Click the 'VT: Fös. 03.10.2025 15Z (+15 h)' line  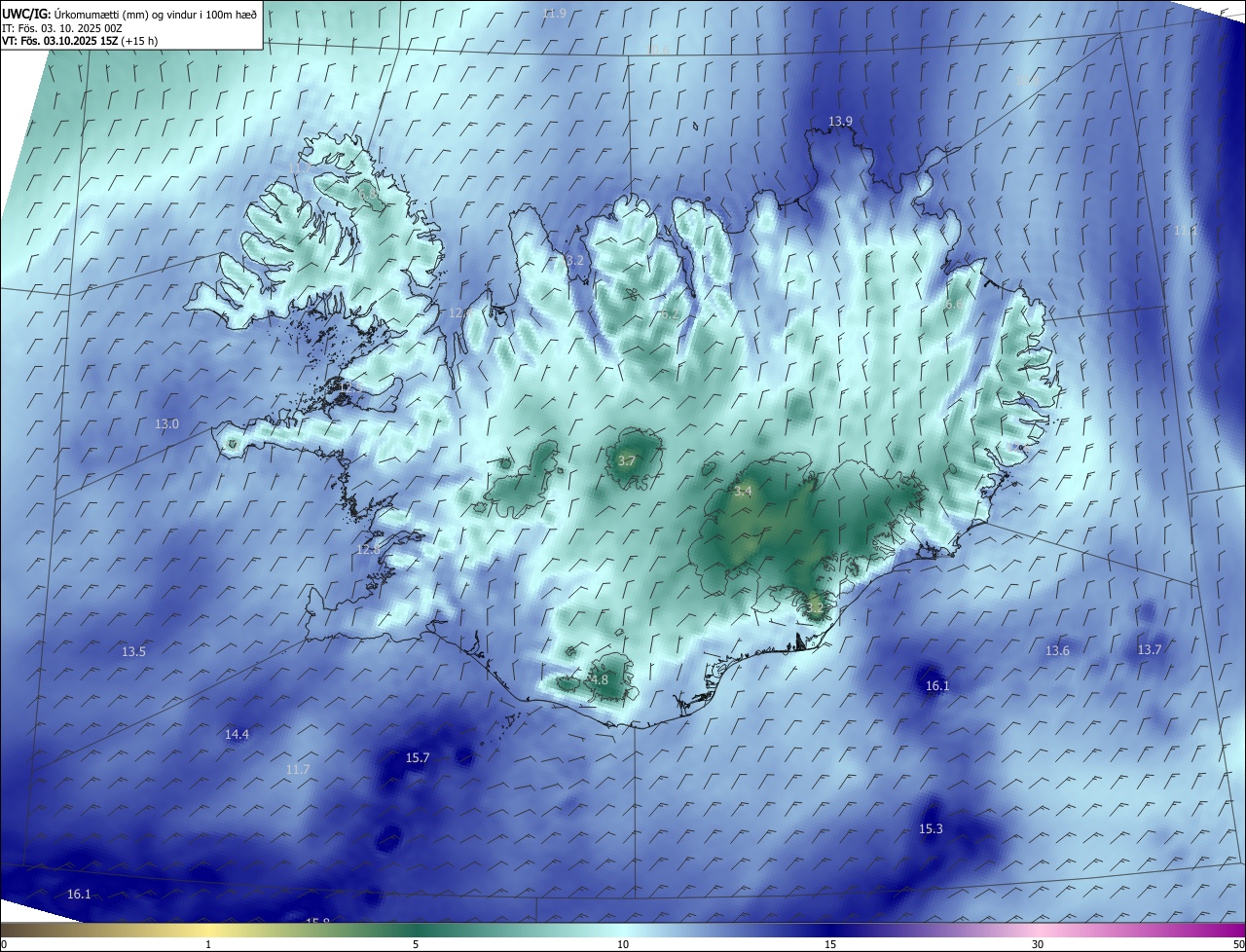point(80,41)
